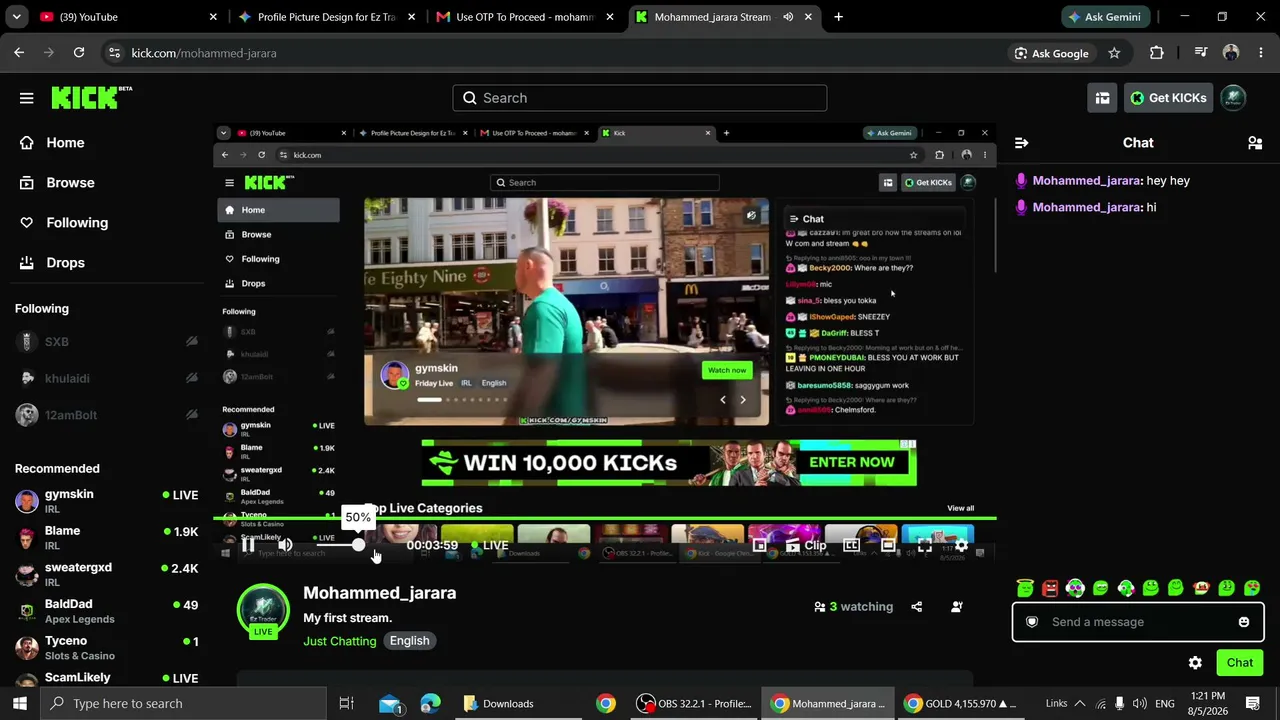
Task: Open followed channel SXB
Action: coord(107,342)
